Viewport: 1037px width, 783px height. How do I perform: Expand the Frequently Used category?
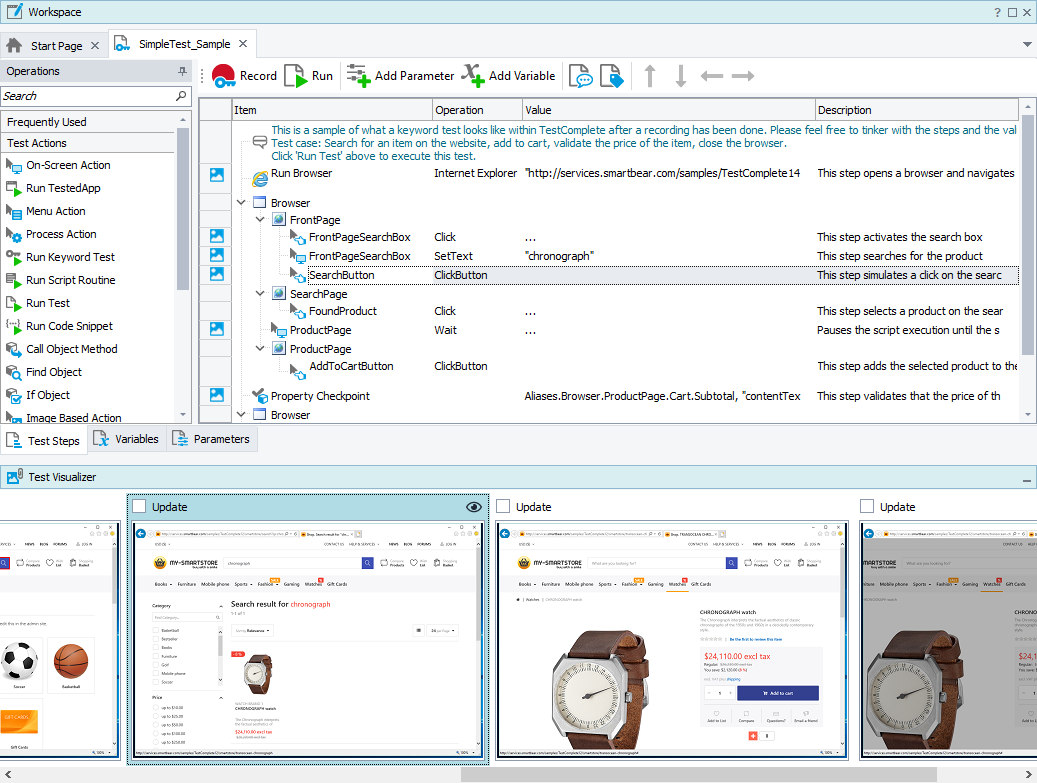pyautogui.click(x=47, y=122)
